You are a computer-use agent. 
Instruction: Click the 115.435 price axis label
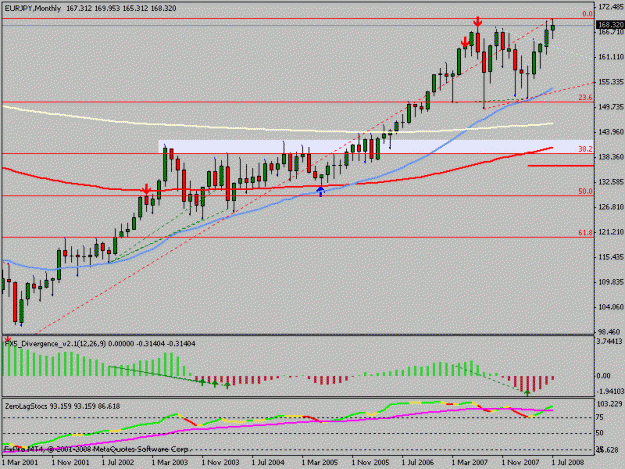click(x=611, y=257)
